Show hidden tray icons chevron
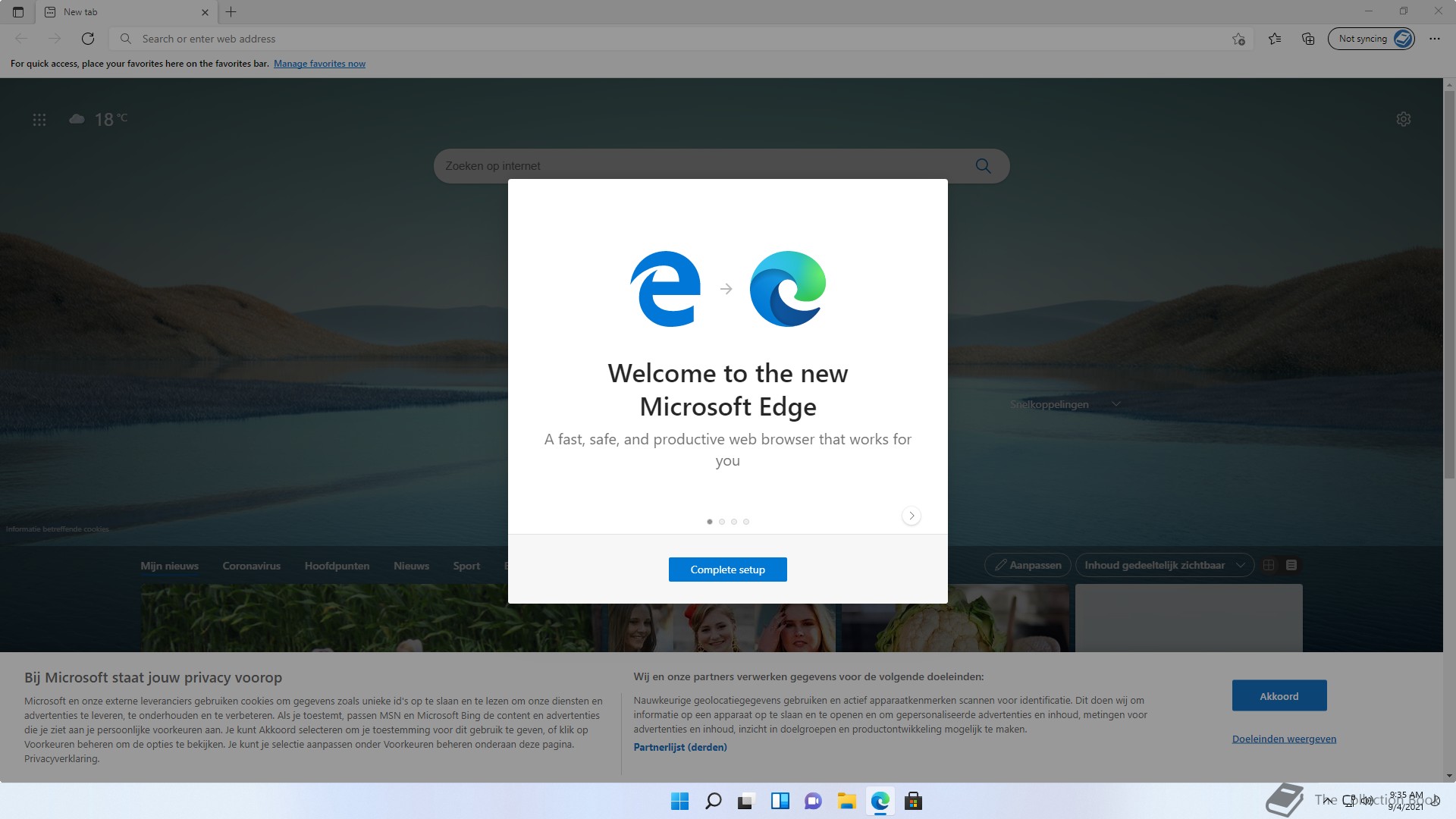The width and height of the screenshot is (1456, 819). click(1326, 800)
